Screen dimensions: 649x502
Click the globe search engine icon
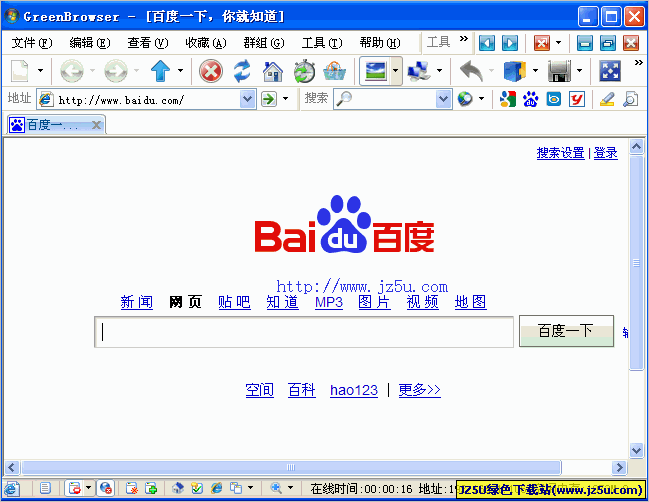tap(465, 99)
